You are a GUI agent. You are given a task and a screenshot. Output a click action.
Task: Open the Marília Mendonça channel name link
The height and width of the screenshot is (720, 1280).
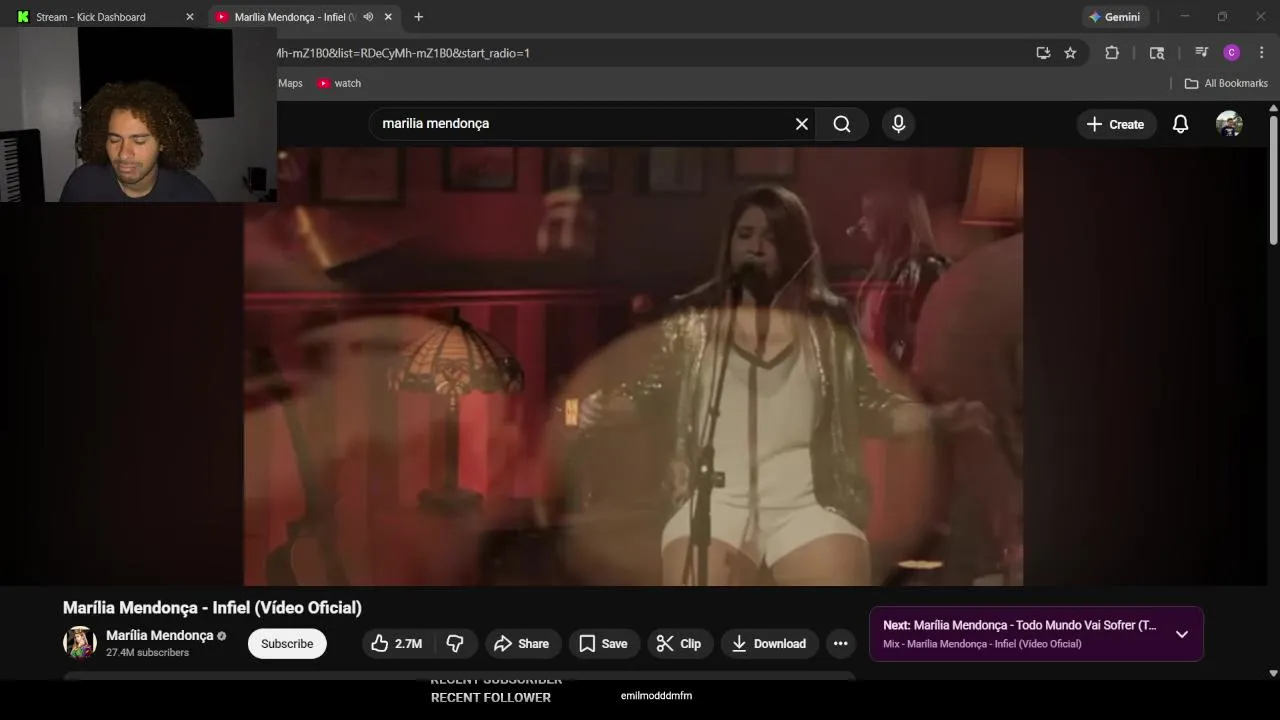pyautogui.click(x=159, y=635)
